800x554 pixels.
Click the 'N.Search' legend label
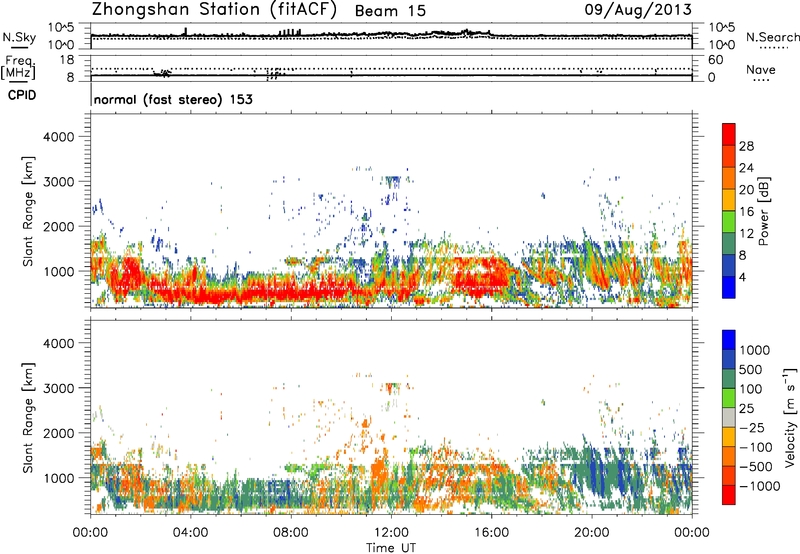coord(772,37)
